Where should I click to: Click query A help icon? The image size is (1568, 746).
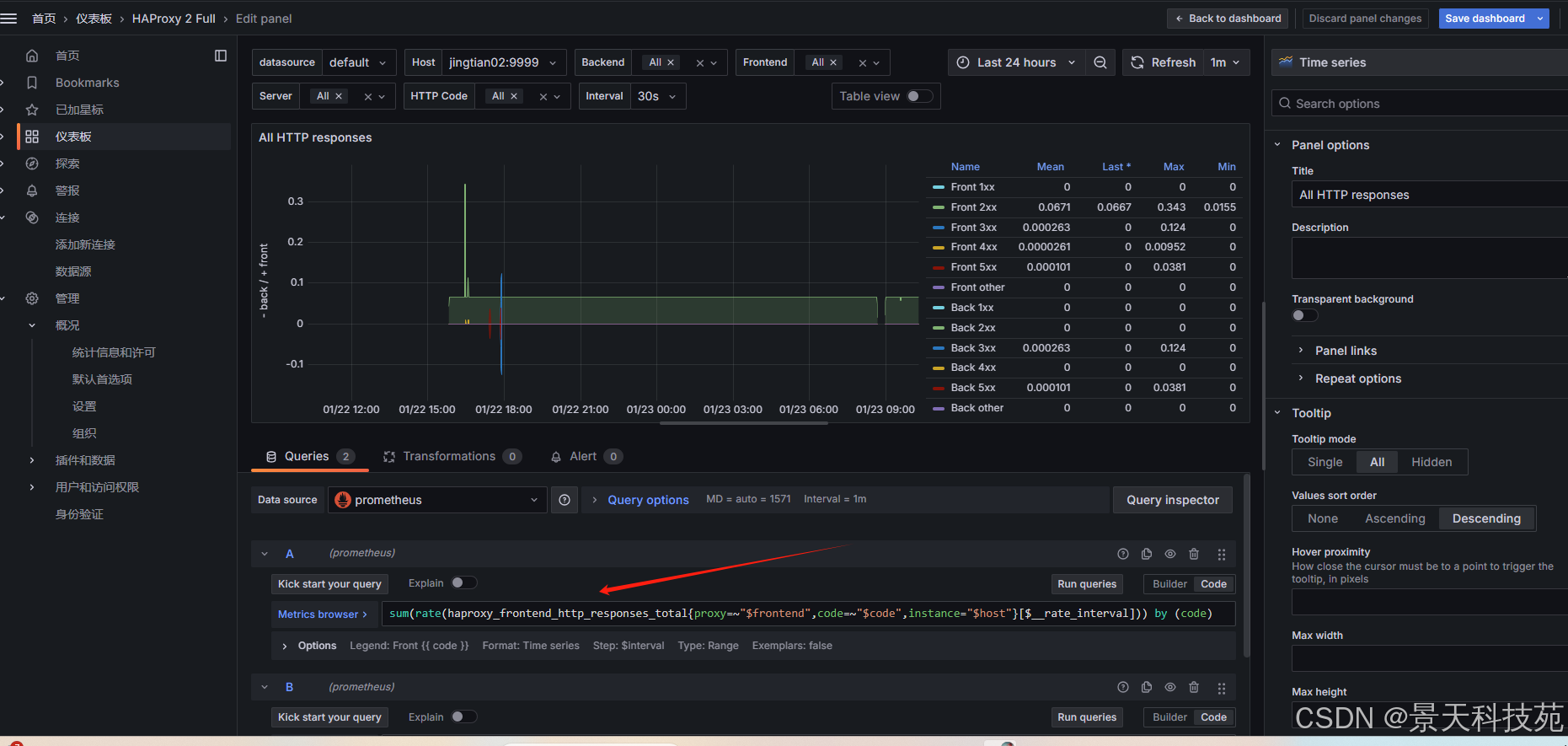tap(1123, 554)
